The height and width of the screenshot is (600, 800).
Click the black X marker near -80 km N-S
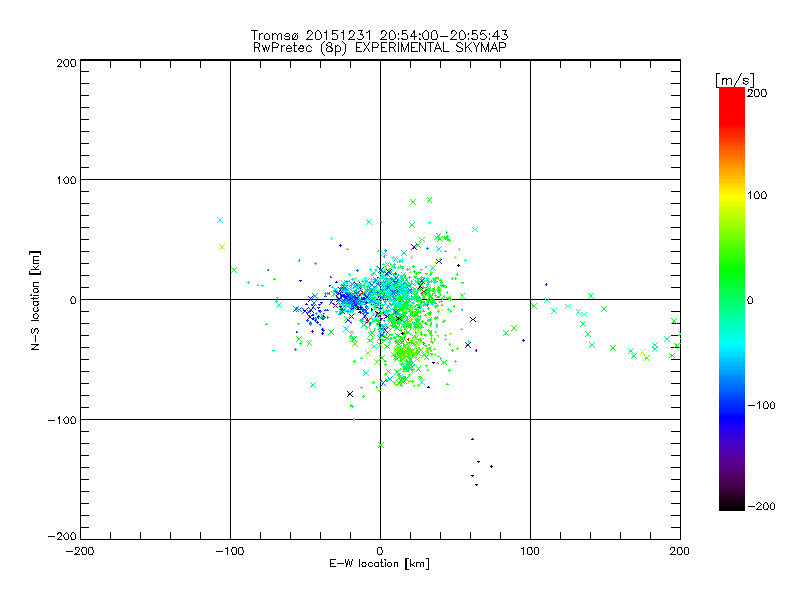[350, 394]
